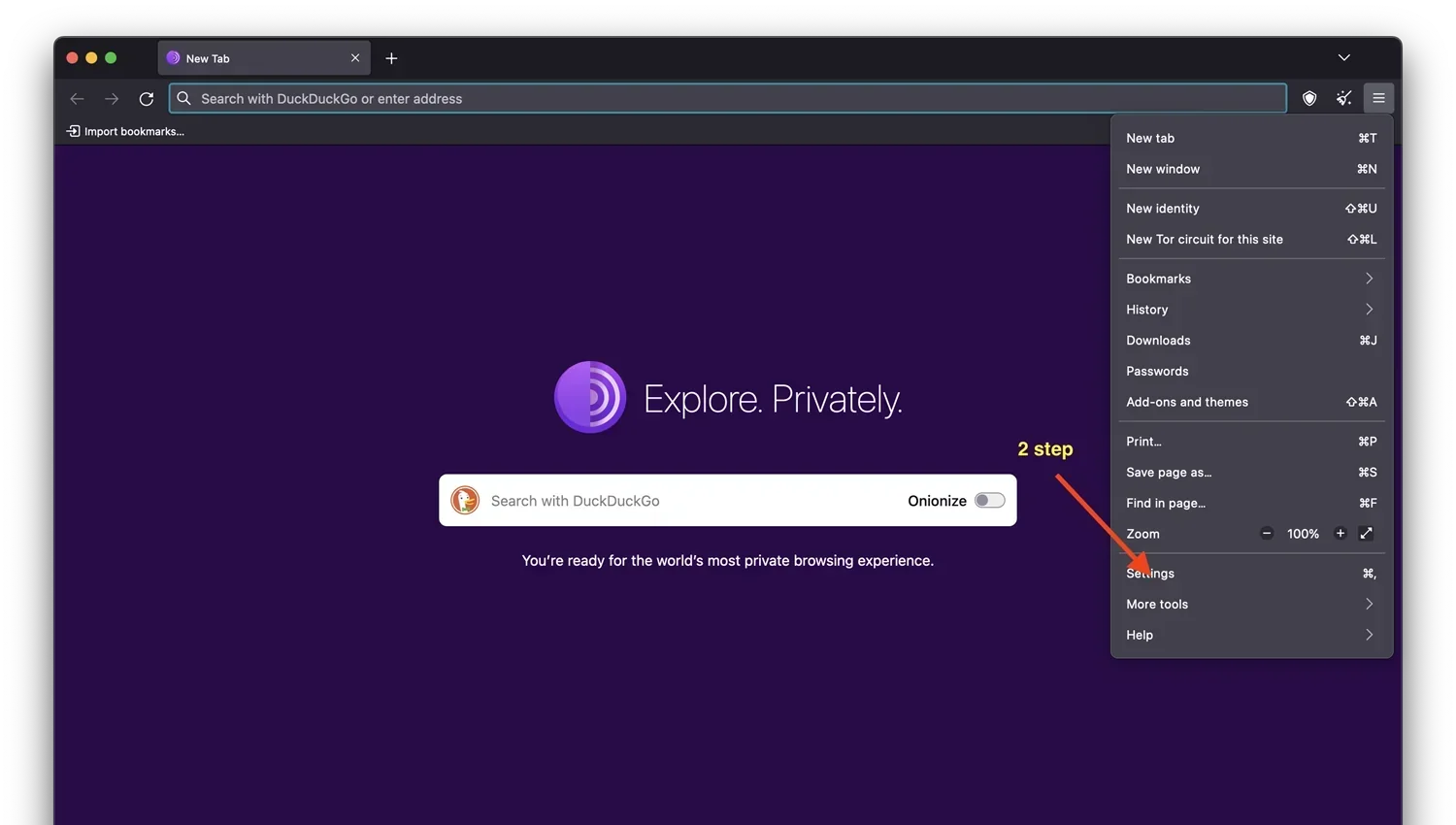
Task: Open a new tab with the plus icon
Action: pos(391,58)
